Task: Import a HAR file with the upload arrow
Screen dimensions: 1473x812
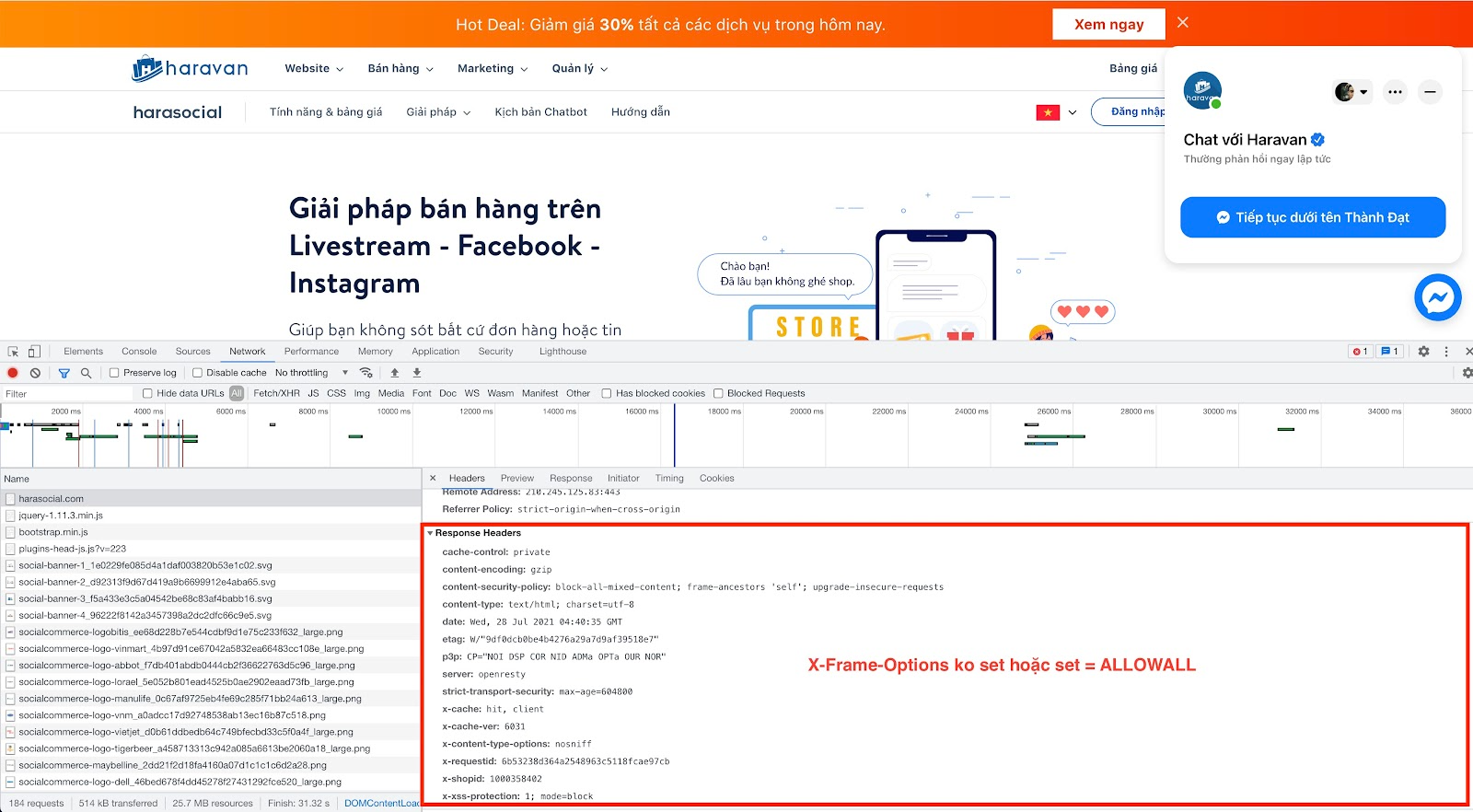Action: click(x=395, y=373)
